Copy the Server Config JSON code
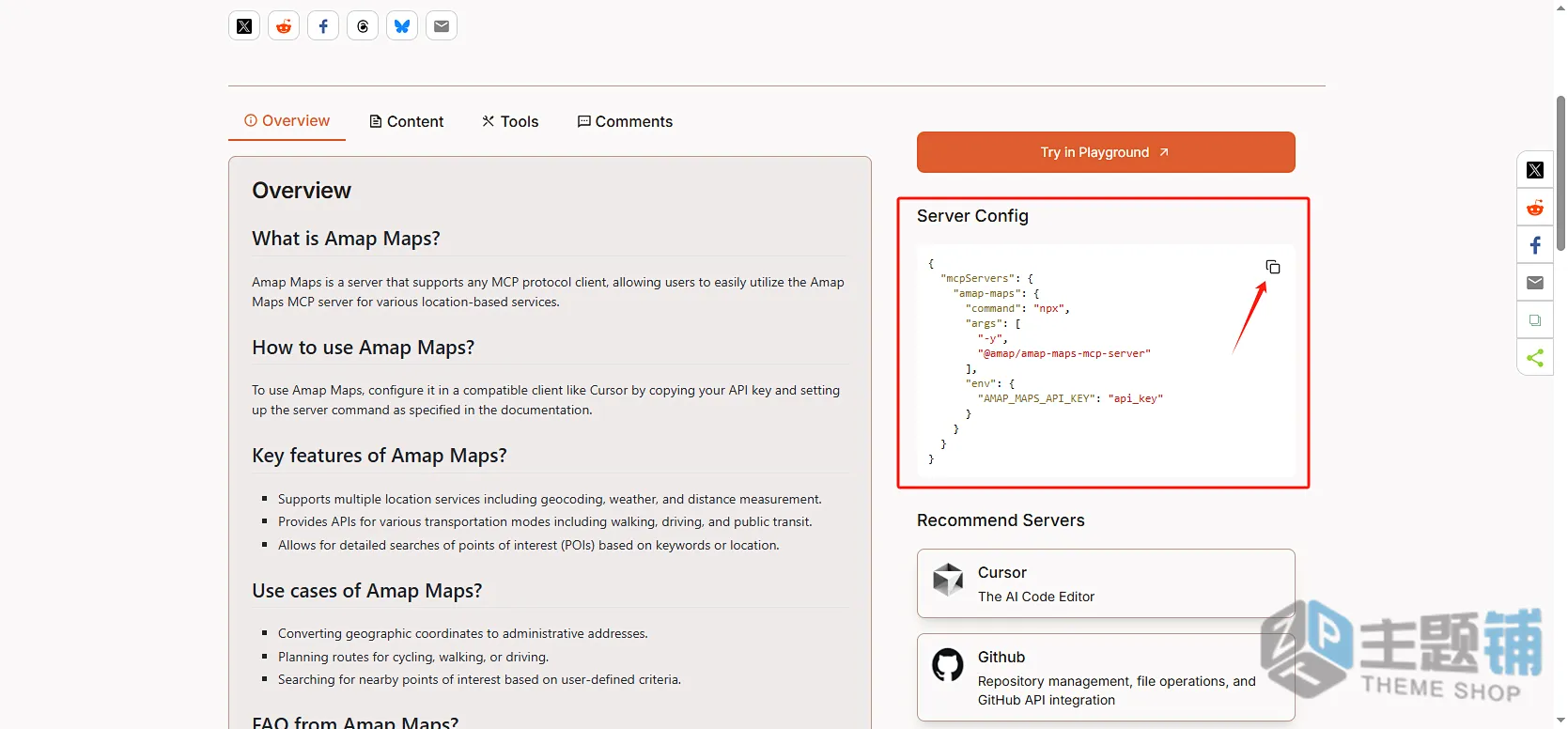This screenshot has height=729, width=1568. (1273, 267)
